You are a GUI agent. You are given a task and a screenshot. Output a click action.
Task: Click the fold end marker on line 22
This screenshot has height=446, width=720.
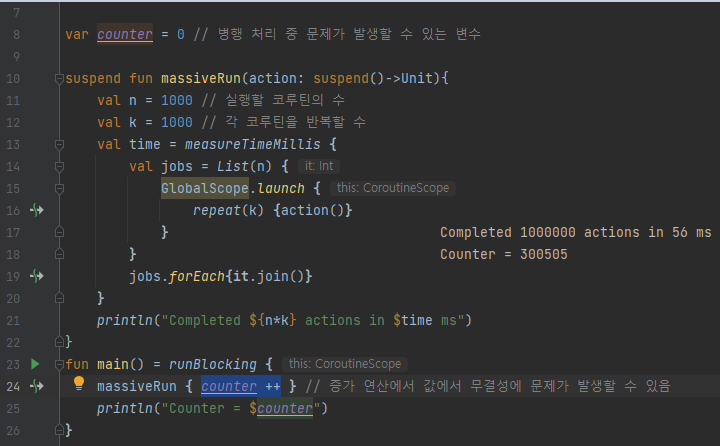point(59,342)
